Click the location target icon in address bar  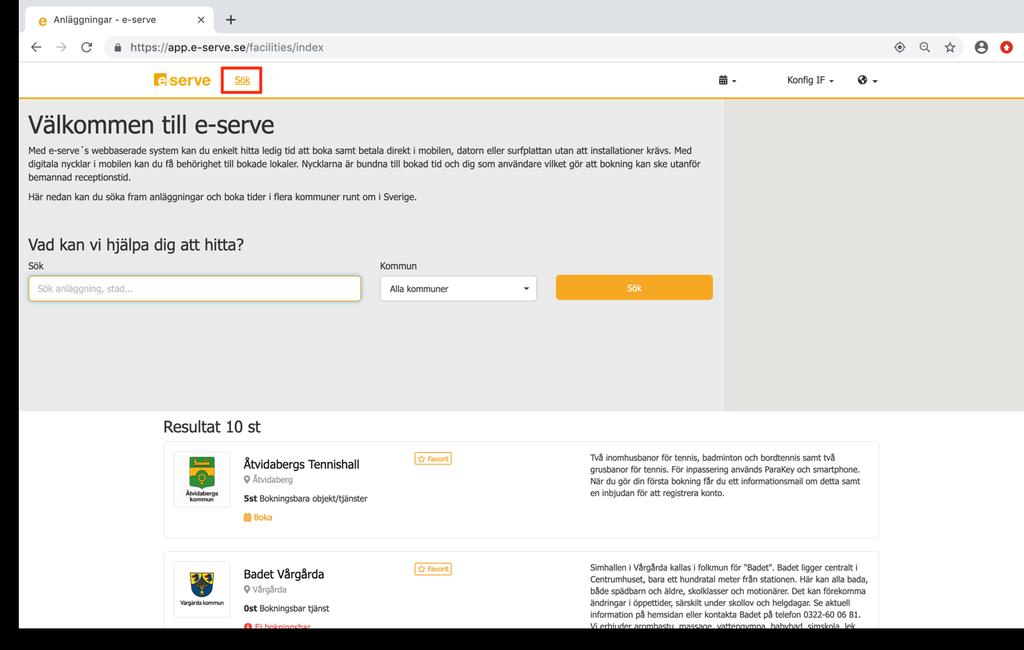(899, 47)
